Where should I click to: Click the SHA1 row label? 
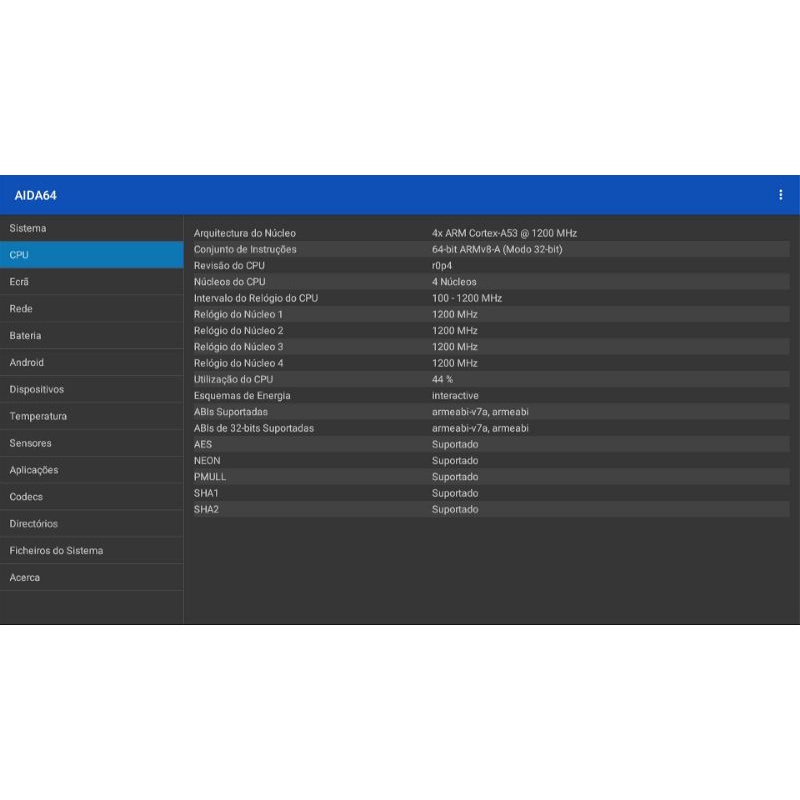pyautogui.click(x=206, y=493)
